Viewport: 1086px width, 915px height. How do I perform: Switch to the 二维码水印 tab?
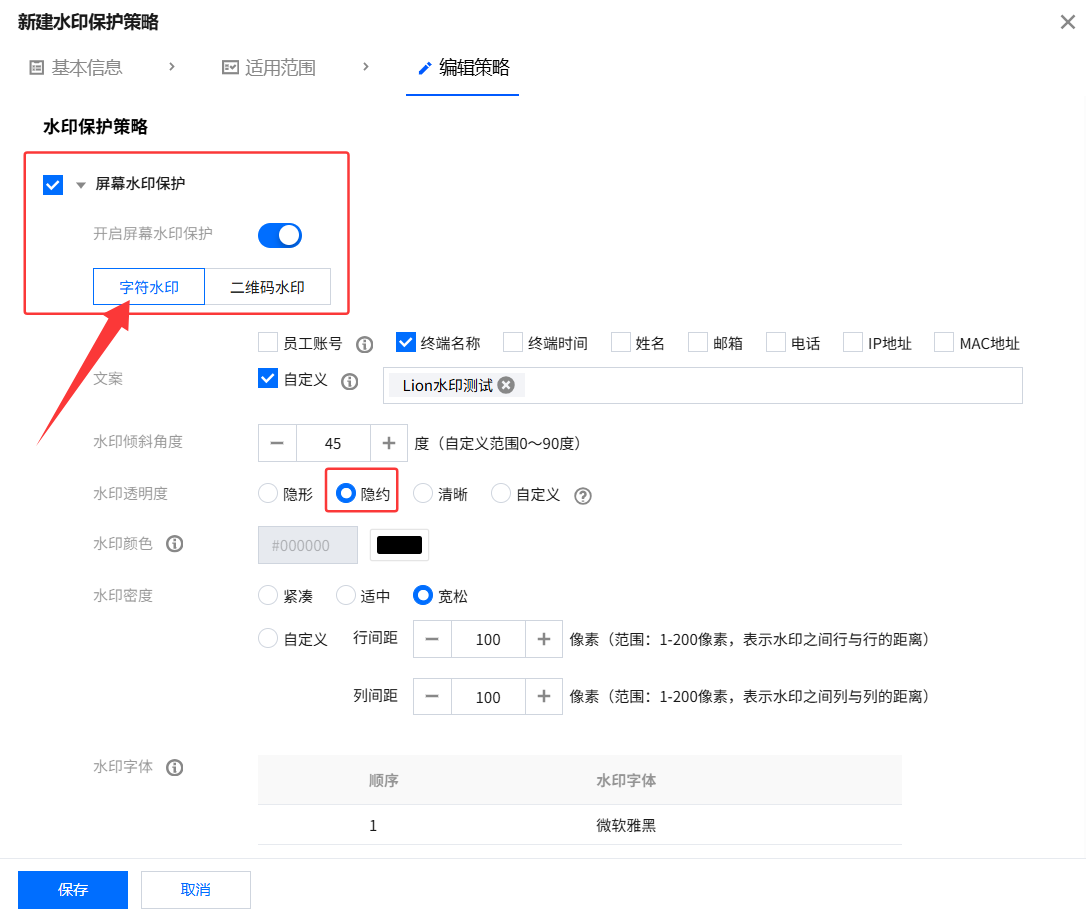(x=268, y=286)
